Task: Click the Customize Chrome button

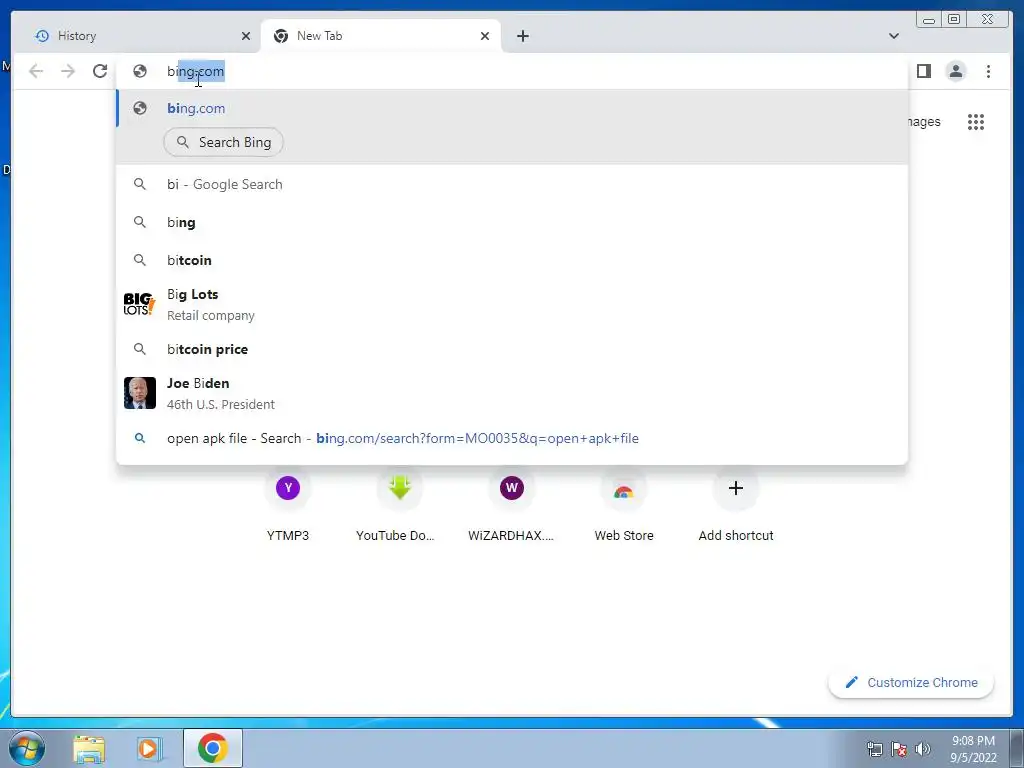Action: (x=911, y=682)
